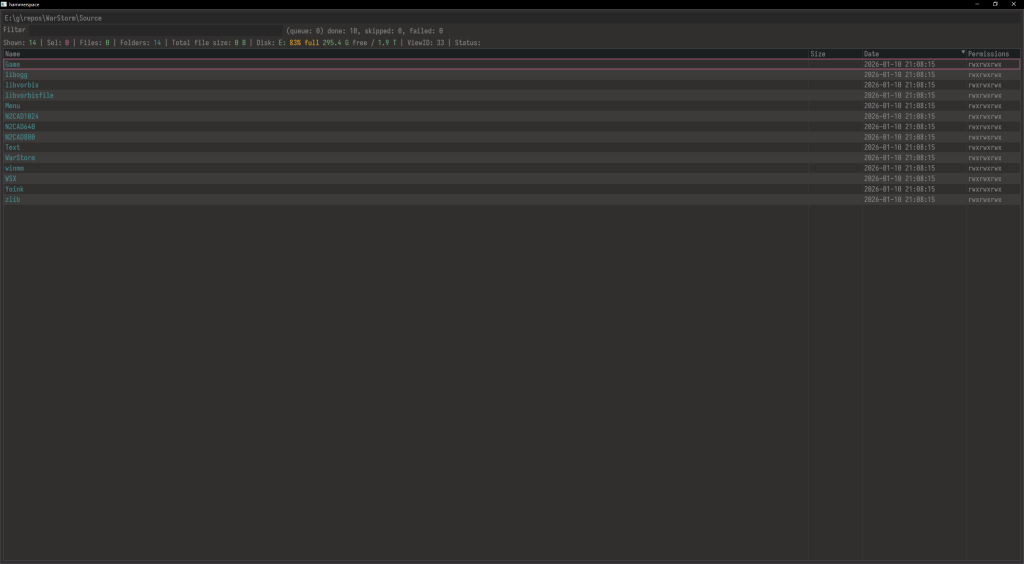Sort by the Date column header
Image resolution: width=1024 pixels, height=564 pixels.
click(x=914, y=54)
